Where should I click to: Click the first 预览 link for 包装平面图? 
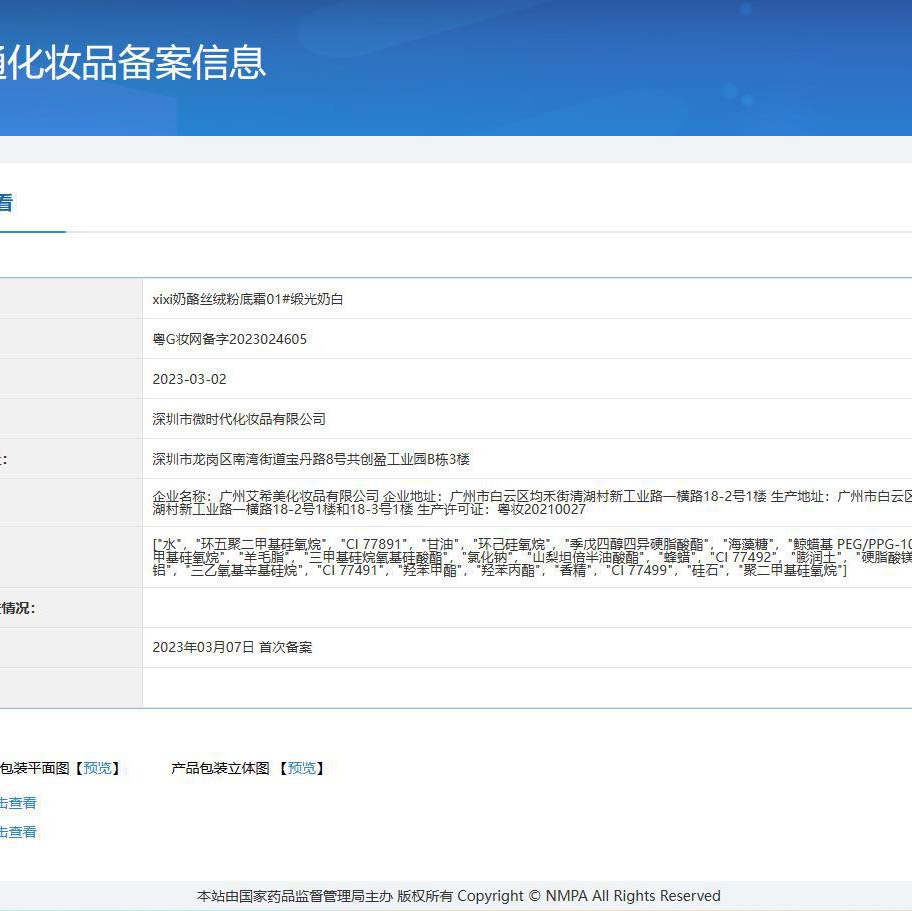tap(97, 768)
